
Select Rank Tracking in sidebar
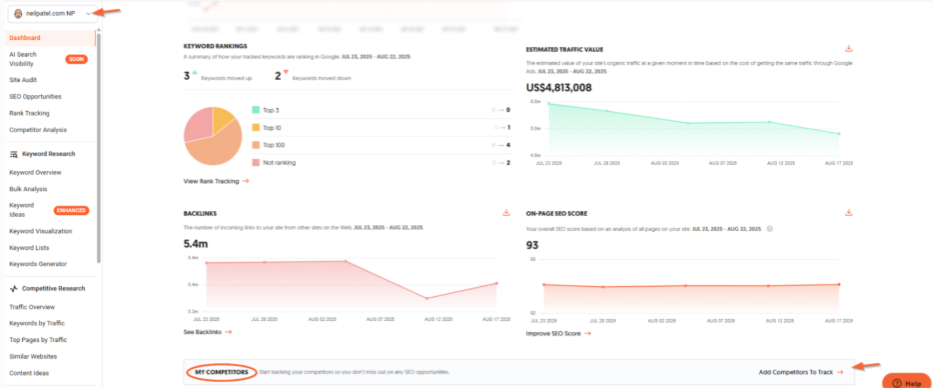[29, 113]
